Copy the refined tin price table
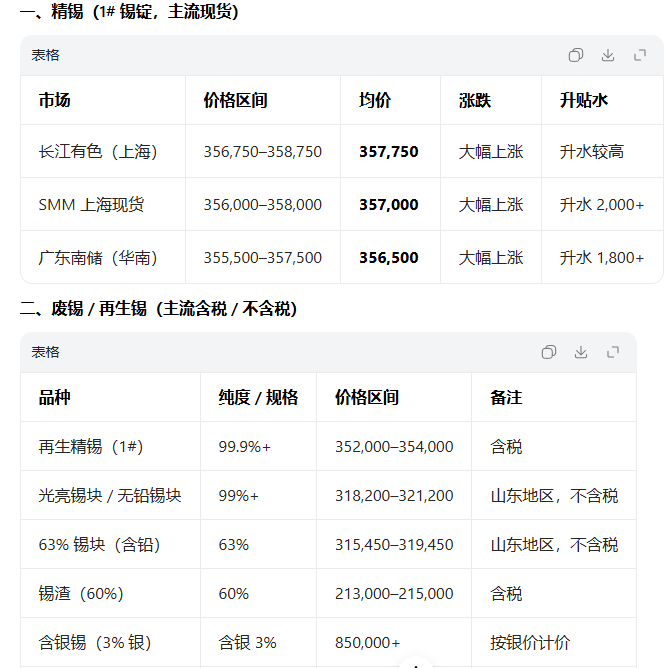 point(576,55)
